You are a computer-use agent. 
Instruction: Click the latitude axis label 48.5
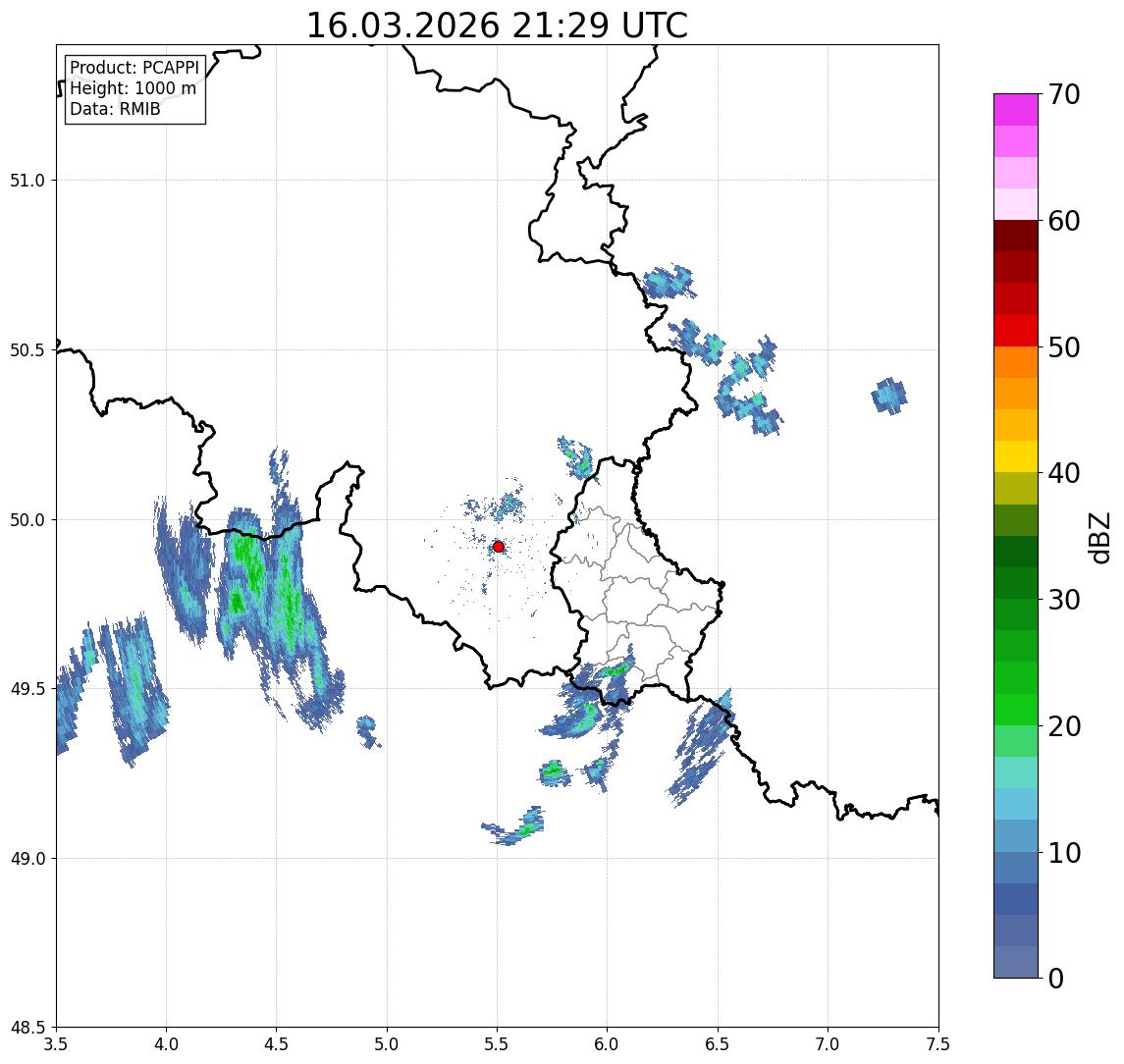[27, 1028]
